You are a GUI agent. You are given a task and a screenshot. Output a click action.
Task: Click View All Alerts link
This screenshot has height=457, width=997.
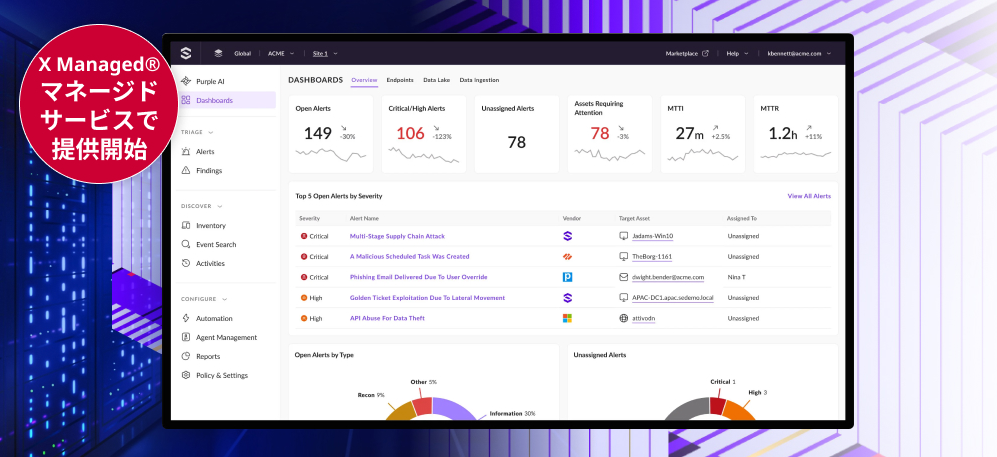[x=809, y=196]
